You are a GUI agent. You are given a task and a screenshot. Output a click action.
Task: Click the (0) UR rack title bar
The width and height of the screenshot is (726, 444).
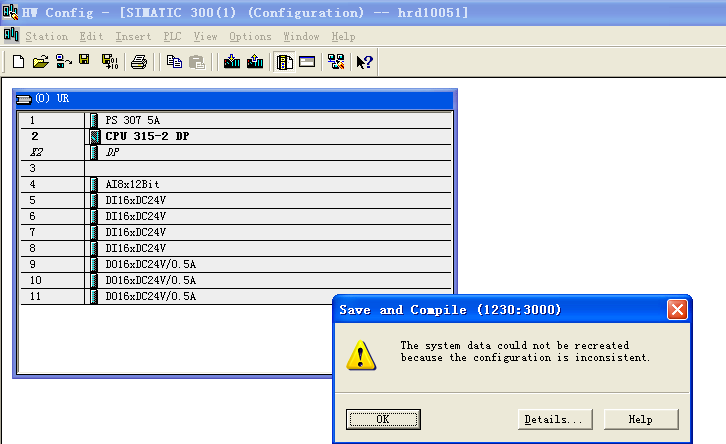(235, 99)
